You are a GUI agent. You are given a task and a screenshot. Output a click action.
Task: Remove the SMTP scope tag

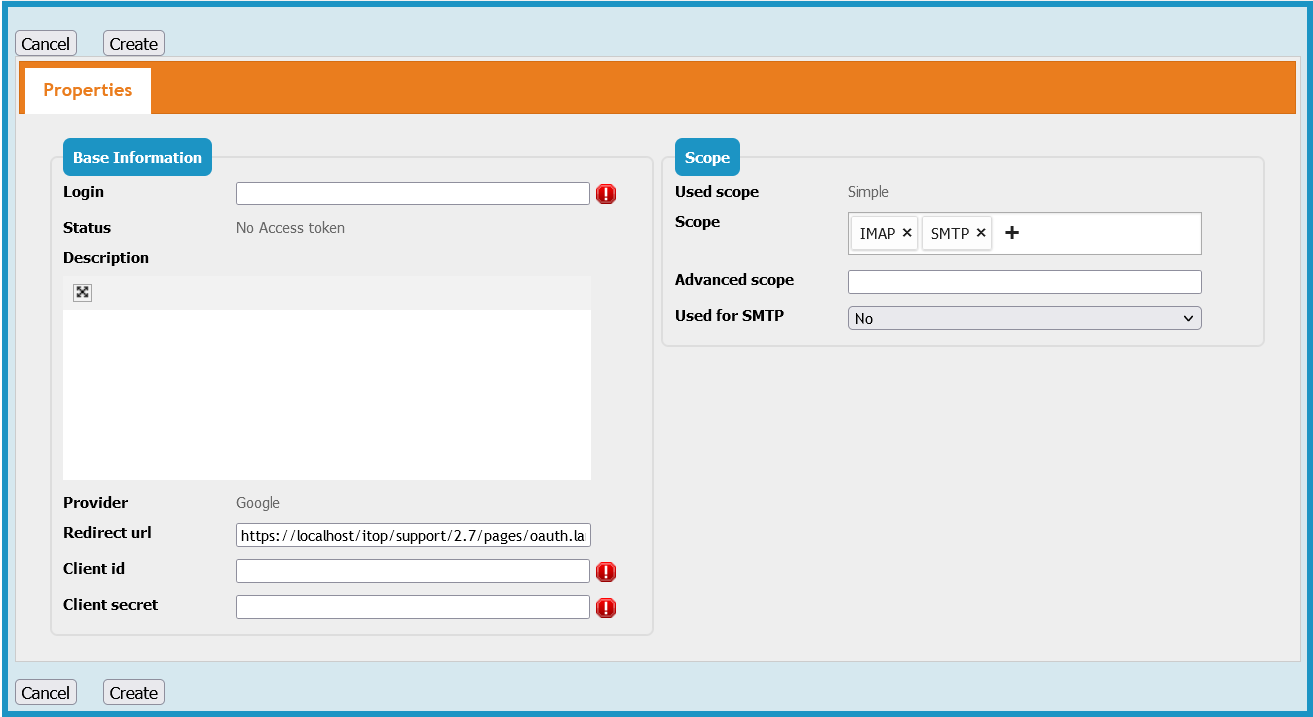(981, 233)
